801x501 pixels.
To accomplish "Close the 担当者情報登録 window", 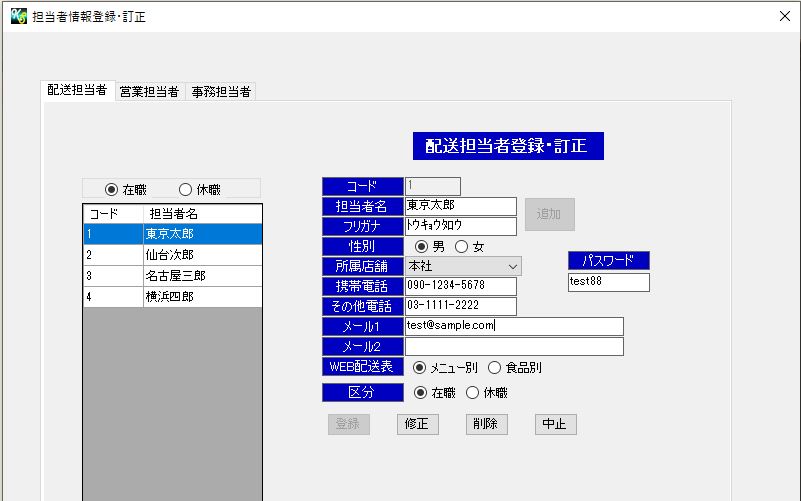I will (x=784, y=16).
